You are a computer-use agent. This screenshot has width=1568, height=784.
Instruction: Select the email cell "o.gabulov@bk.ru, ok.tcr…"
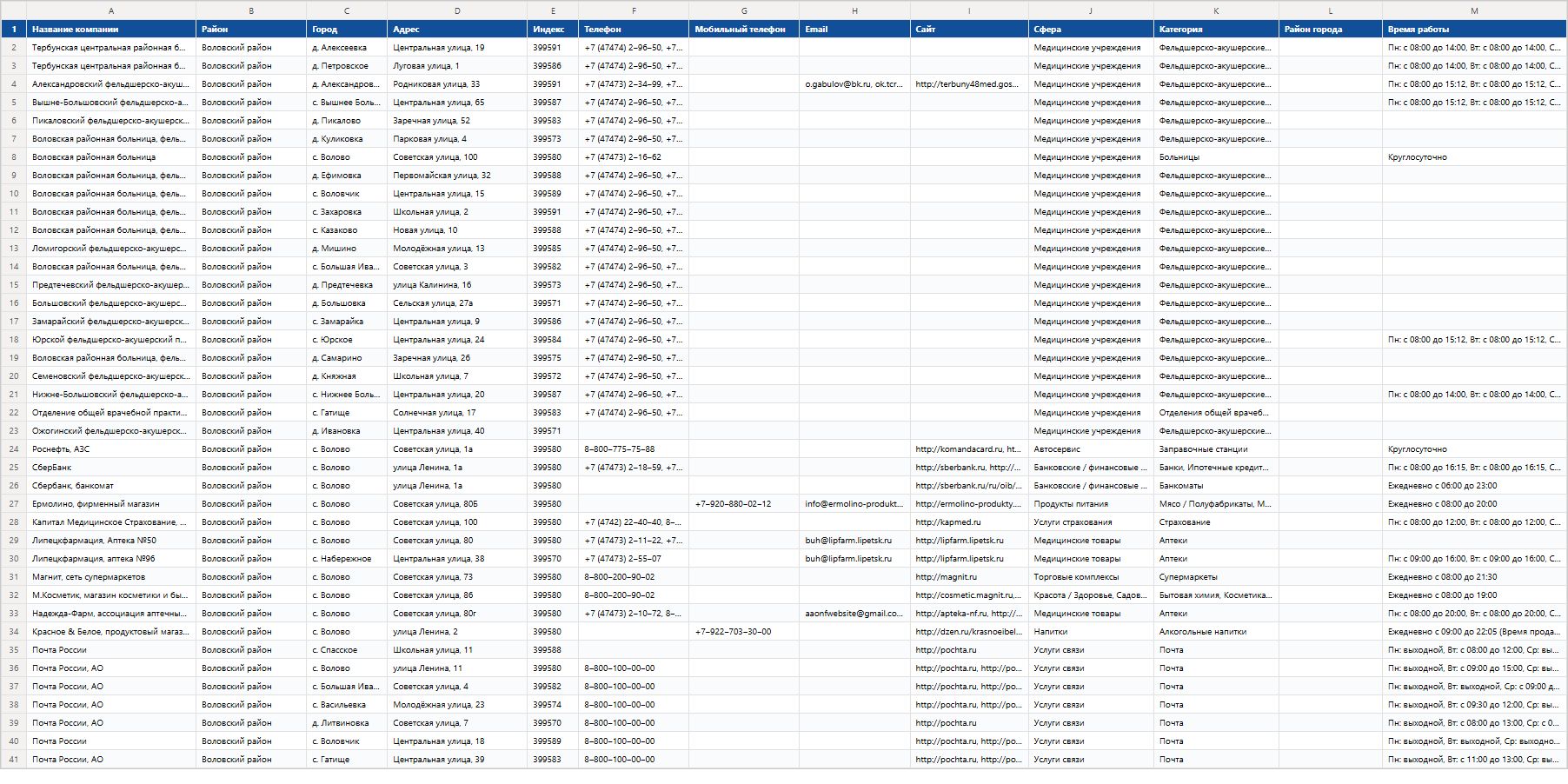(854, 84)
